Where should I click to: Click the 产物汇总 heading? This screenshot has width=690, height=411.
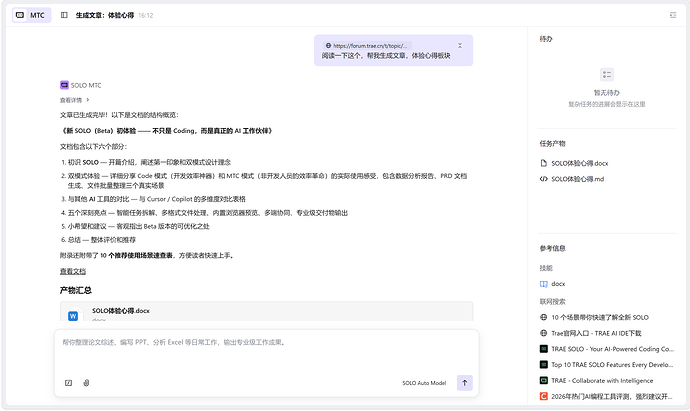76,290
